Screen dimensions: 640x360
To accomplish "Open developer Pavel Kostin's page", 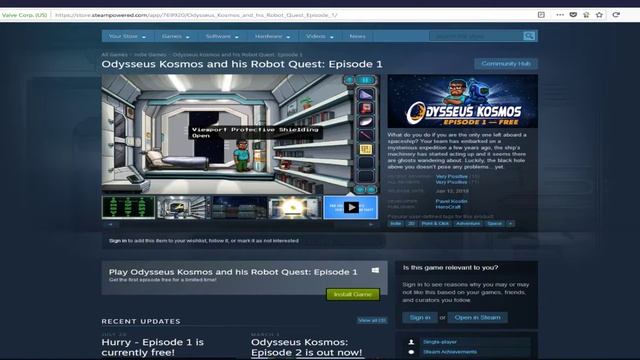I will click(x=451, y=201).
